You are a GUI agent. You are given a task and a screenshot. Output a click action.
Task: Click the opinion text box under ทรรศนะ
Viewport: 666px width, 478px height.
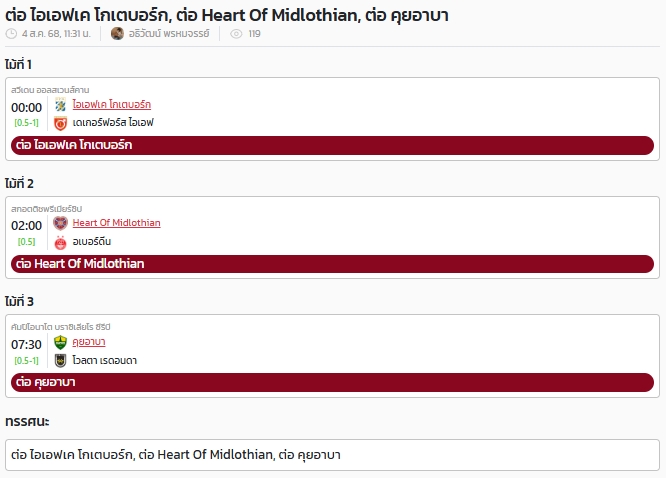(x=332, y=455)
